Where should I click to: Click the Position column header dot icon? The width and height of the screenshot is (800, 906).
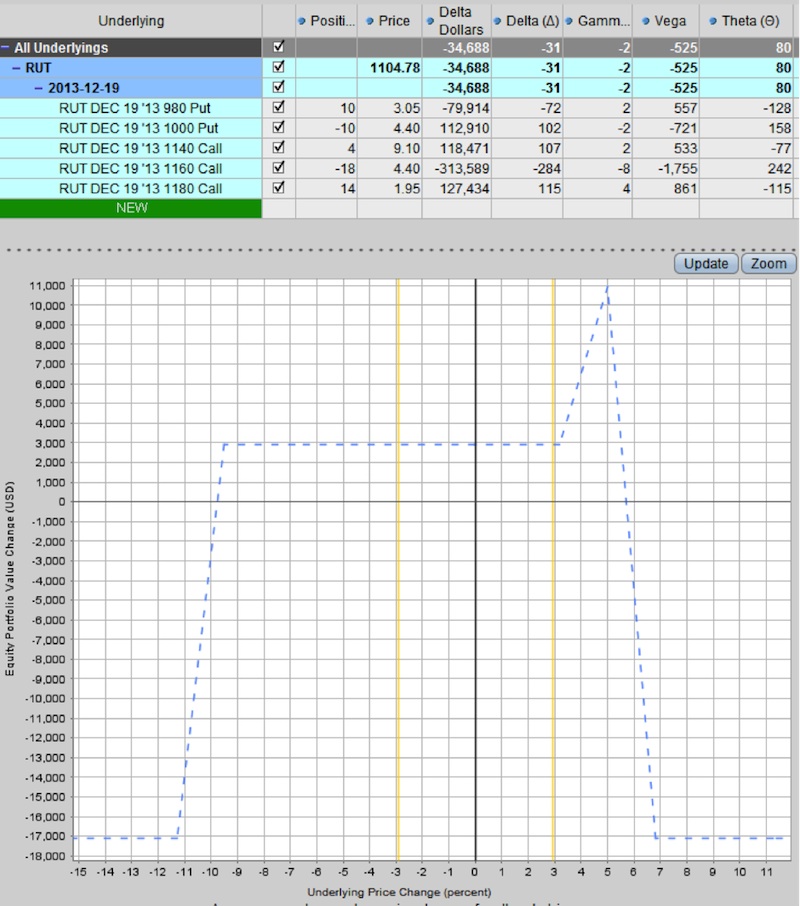click(x=302, y=21)
